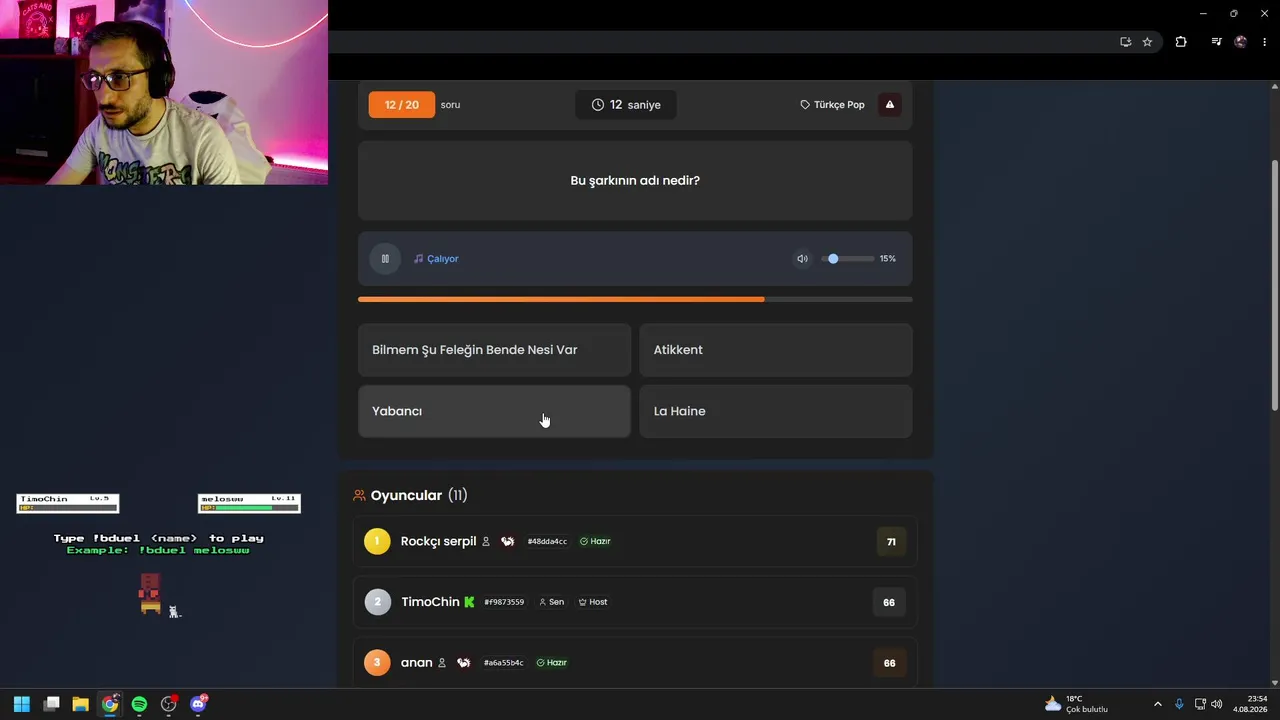Image resolution: width=1280 pixels, height=720 pixels.
Task: Click the #a6a55b4c player ID tag
Action: point(503,663)
